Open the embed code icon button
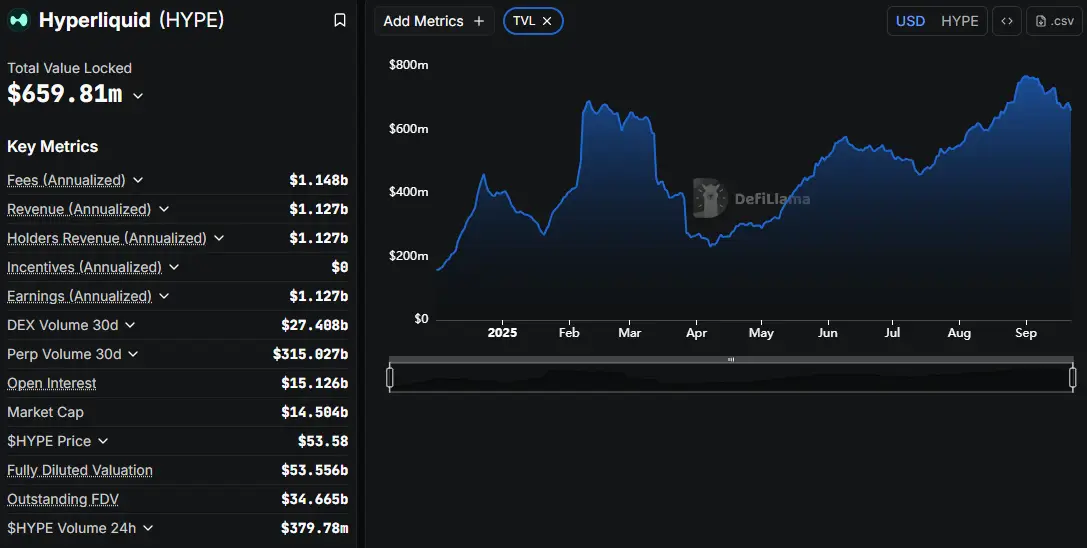This screenshot has height=548, width=1087. click(1007, 21)
